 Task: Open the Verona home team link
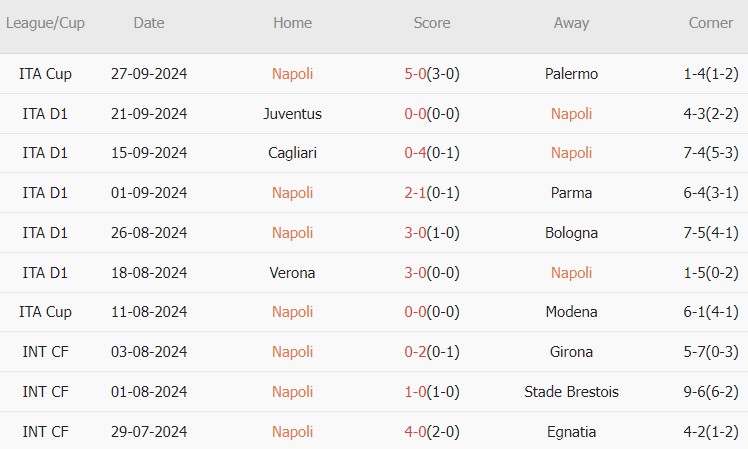coord(292,273)
